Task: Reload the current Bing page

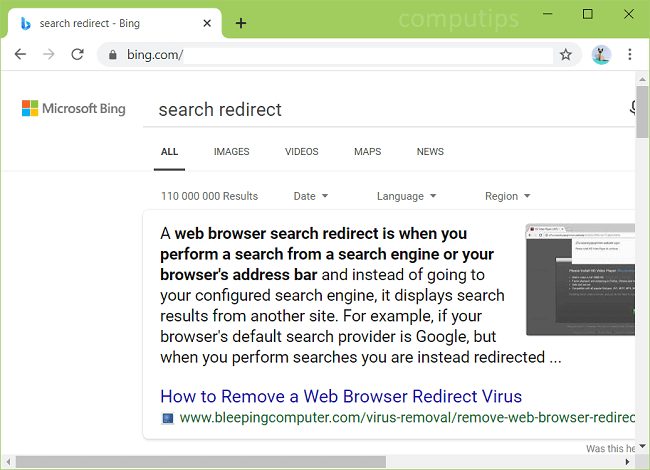Action: pyautogui.click(x=77, y=55)
